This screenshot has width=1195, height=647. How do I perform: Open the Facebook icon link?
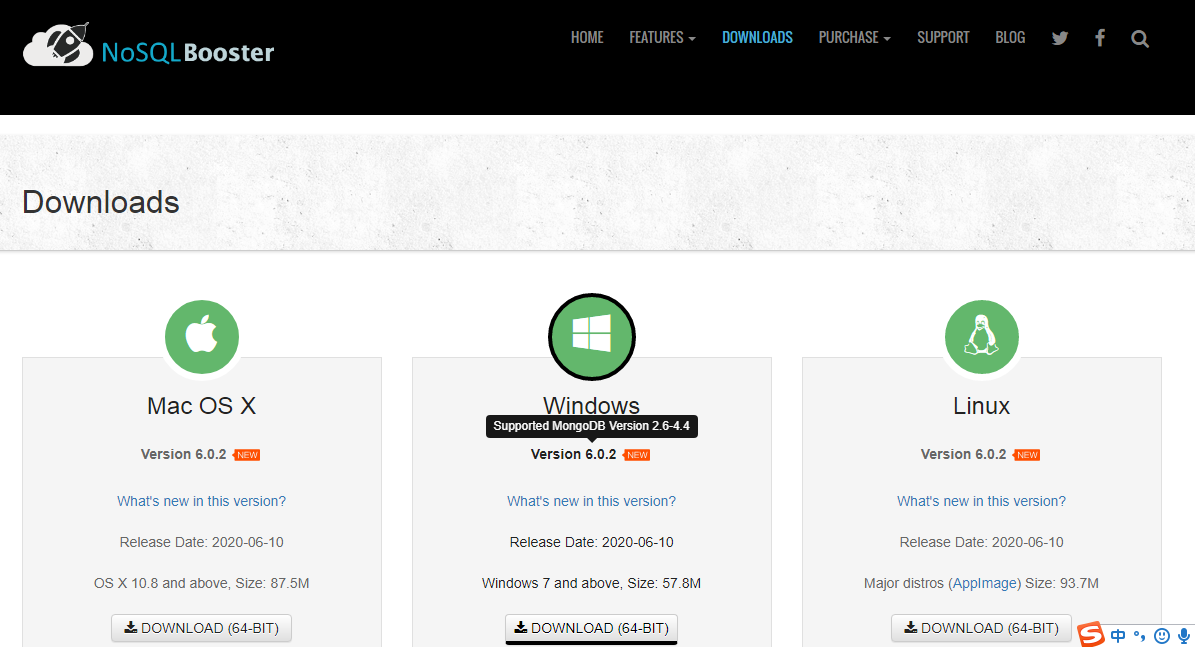pyautogui.click(x=1100, y=38)
